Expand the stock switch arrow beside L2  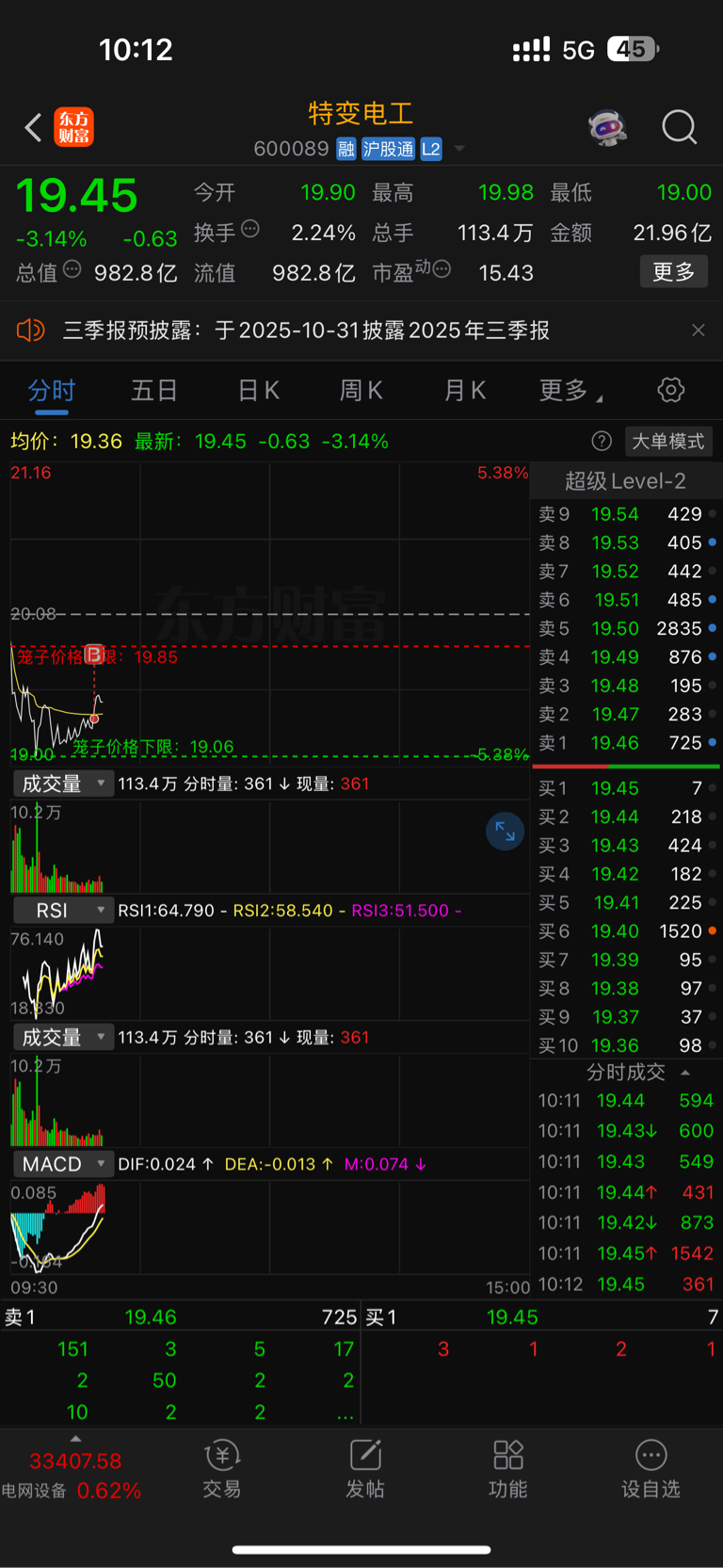(x=459, y=149)
